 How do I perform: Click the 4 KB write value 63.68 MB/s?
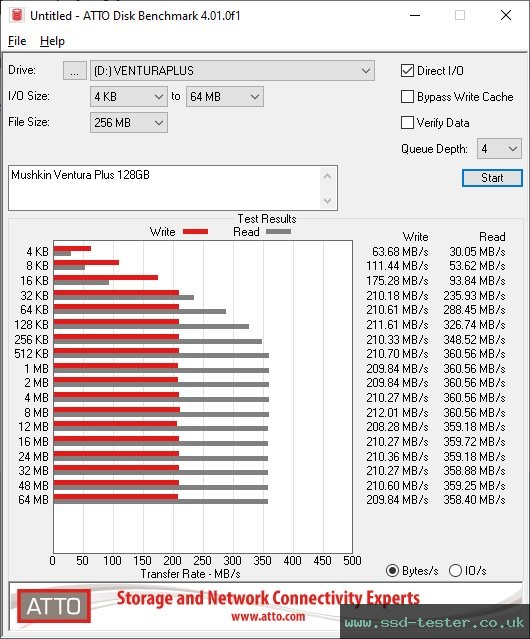pyautogui.click(x=400, y=252)
